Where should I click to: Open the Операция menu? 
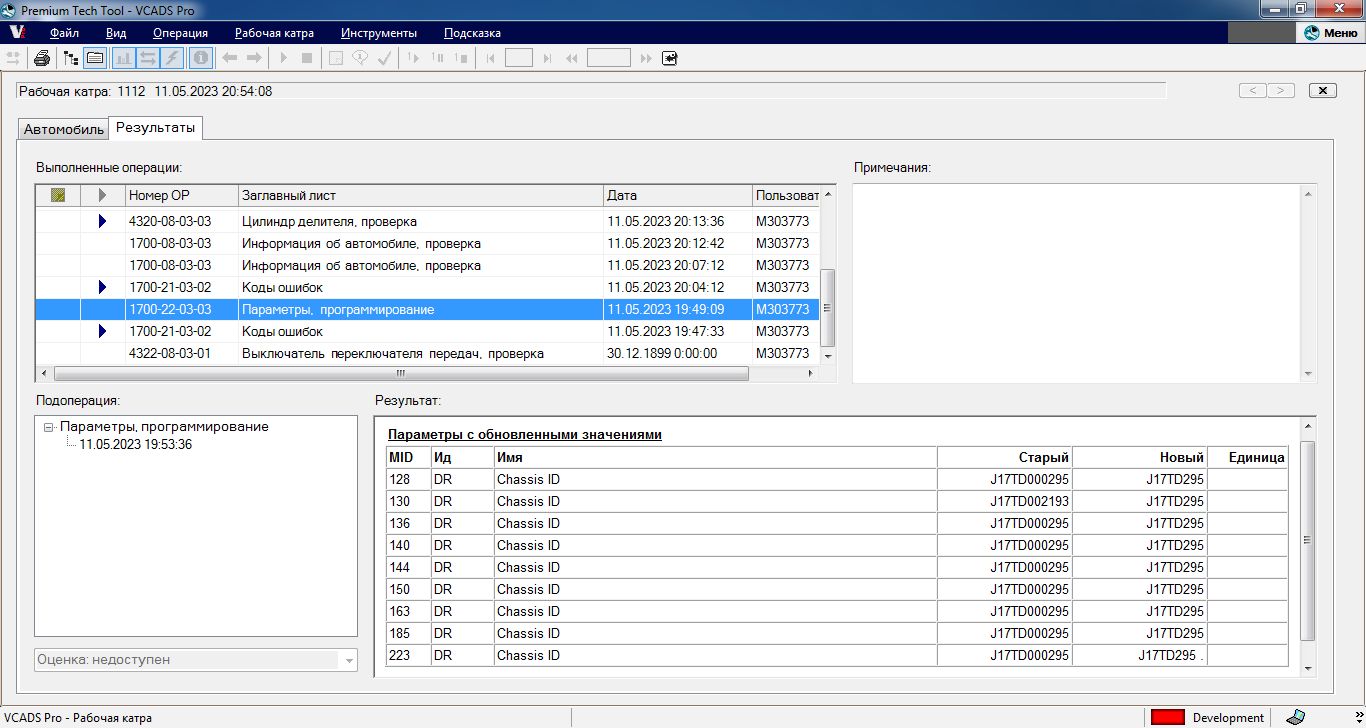click(180, 33)
